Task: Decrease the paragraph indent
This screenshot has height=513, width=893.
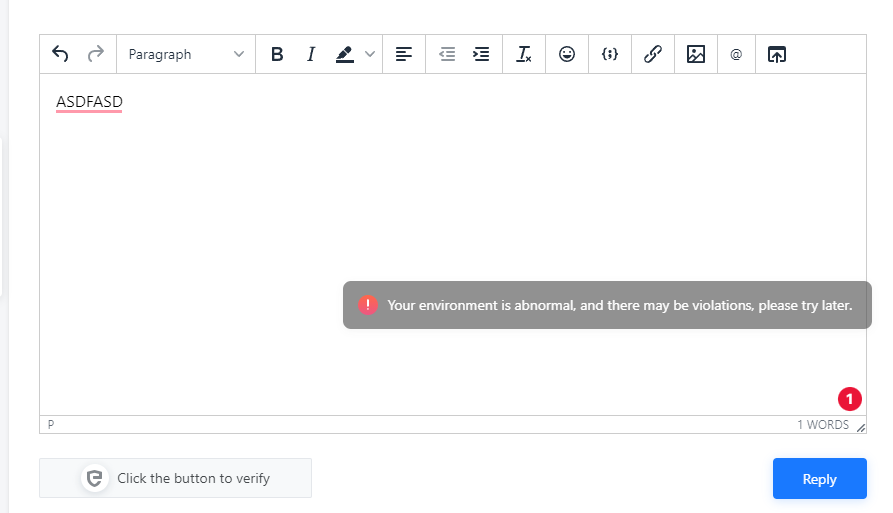Action: coord(447,55)
